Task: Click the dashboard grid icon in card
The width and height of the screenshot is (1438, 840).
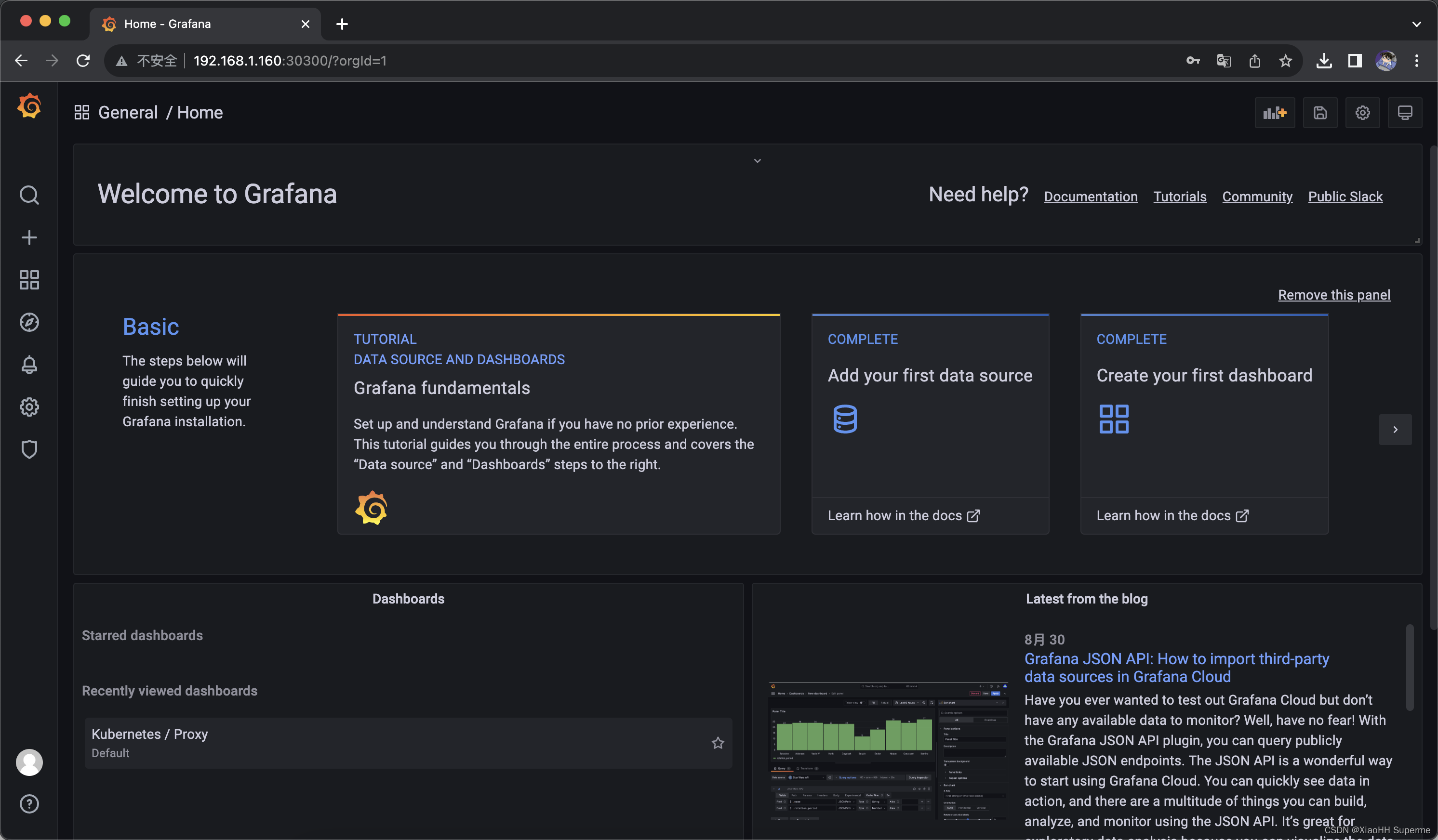Action: coord(1113,419)
